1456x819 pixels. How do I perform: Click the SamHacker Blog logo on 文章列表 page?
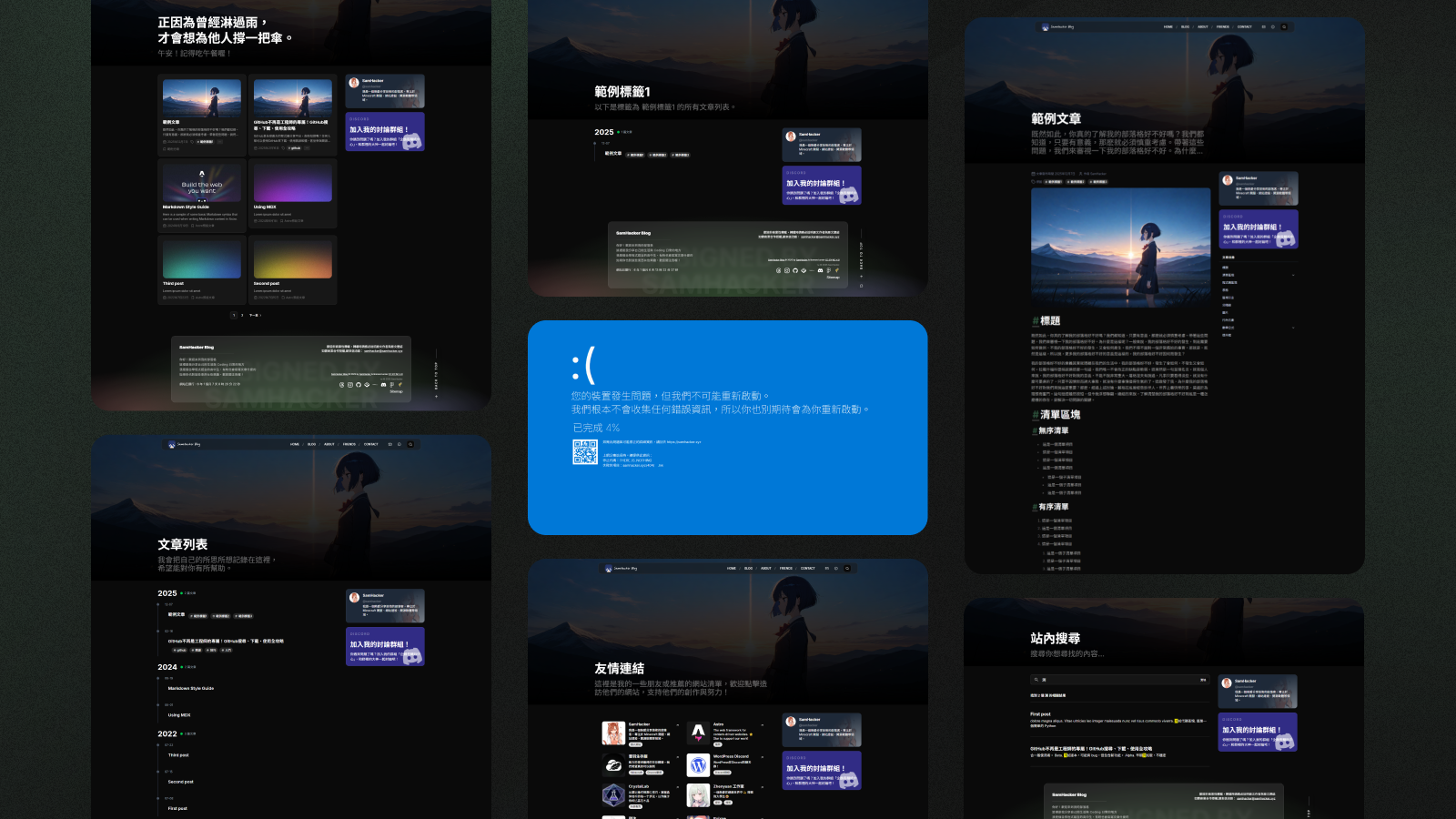click(185, 444)
